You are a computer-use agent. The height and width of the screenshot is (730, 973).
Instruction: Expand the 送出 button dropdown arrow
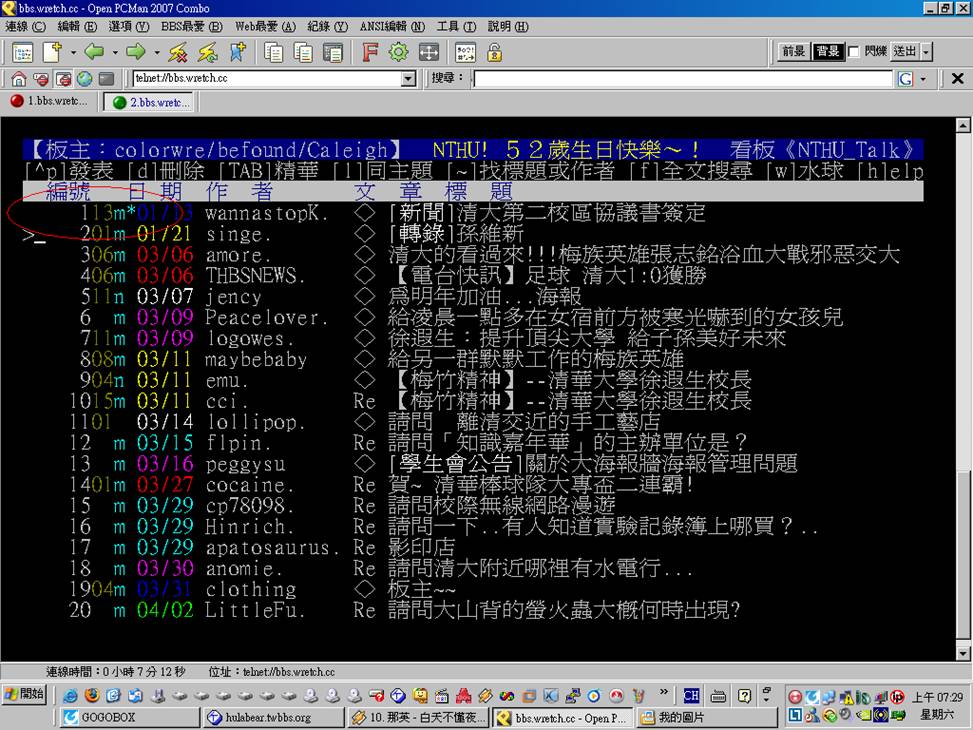(926, 52)
